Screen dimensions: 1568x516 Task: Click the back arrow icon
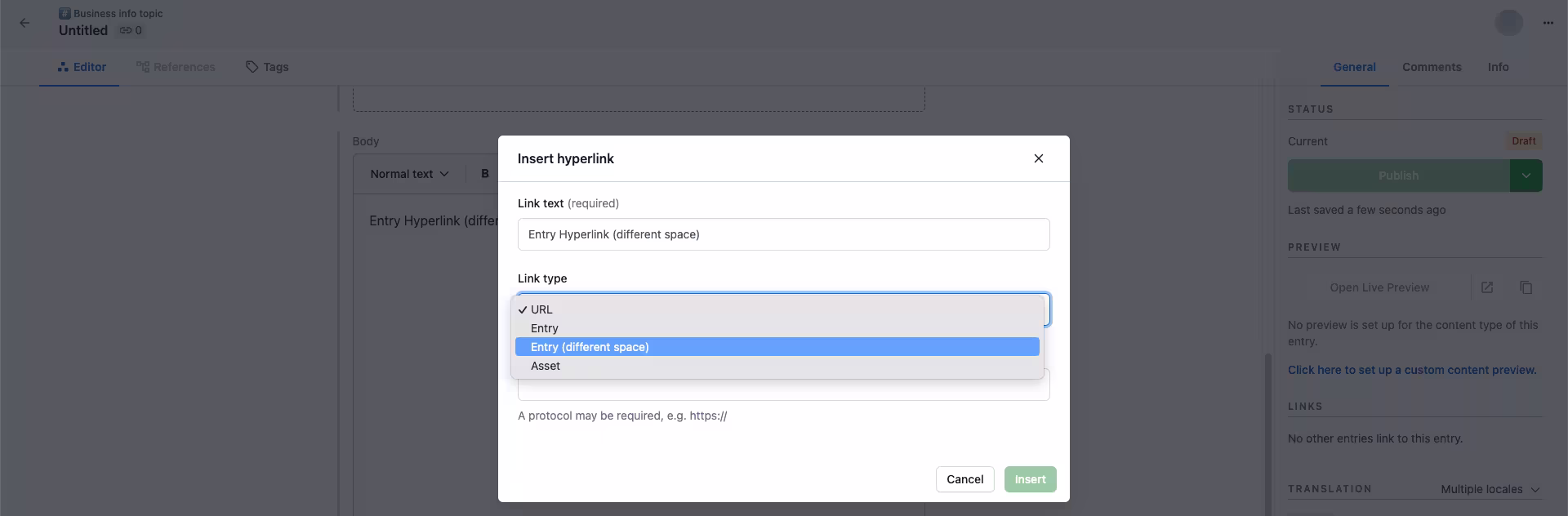tap(24, 23)
